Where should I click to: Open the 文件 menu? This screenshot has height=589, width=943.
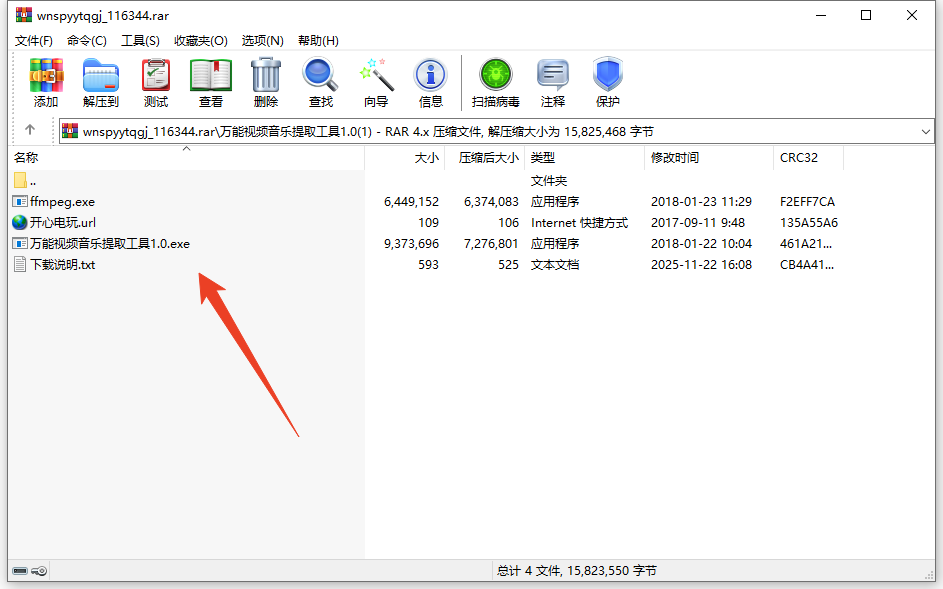33,40
